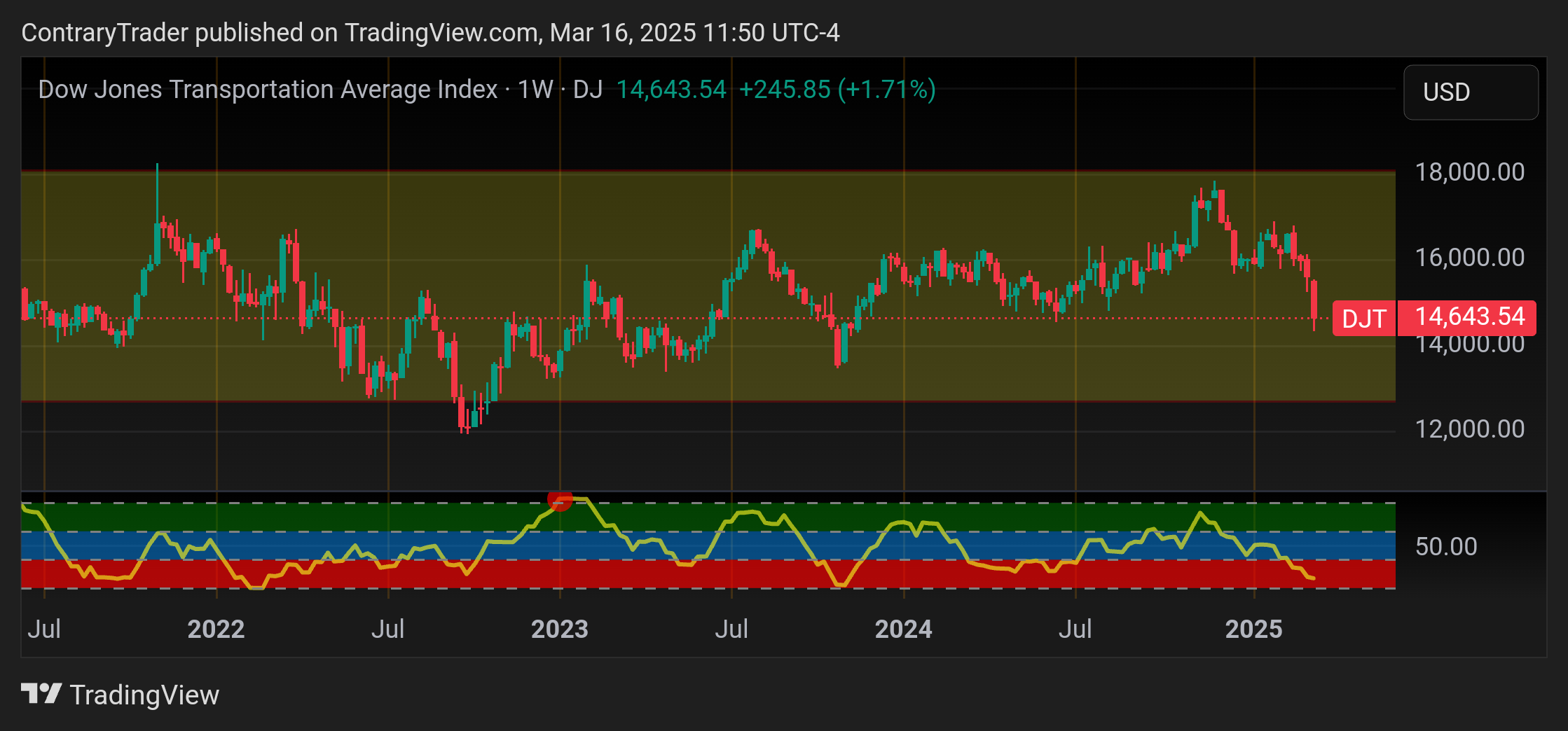This screenshot has width=1568, height=731.
Task: Click the green 14,643.54 value in header
Action: (x=671, y=90)
